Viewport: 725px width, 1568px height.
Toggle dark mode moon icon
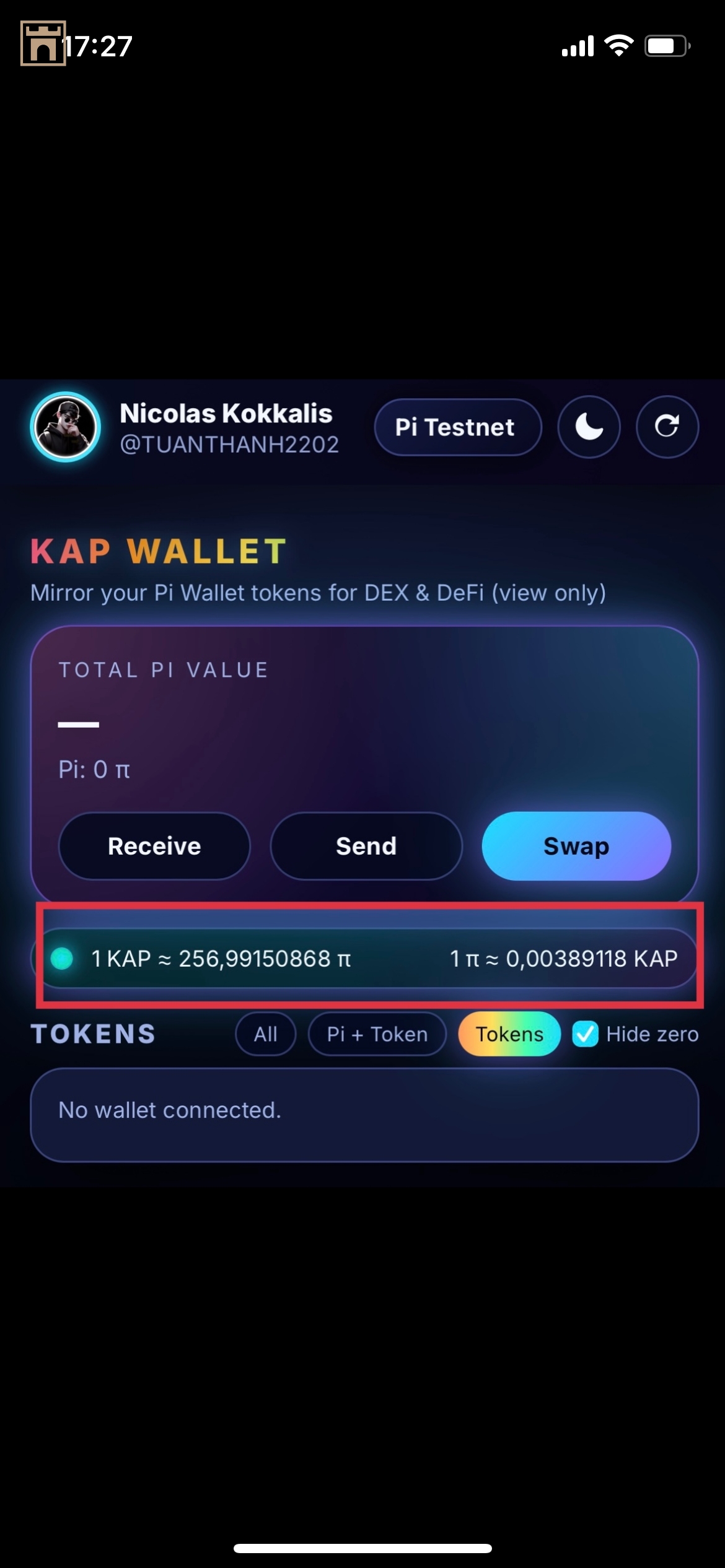point(589,427)
